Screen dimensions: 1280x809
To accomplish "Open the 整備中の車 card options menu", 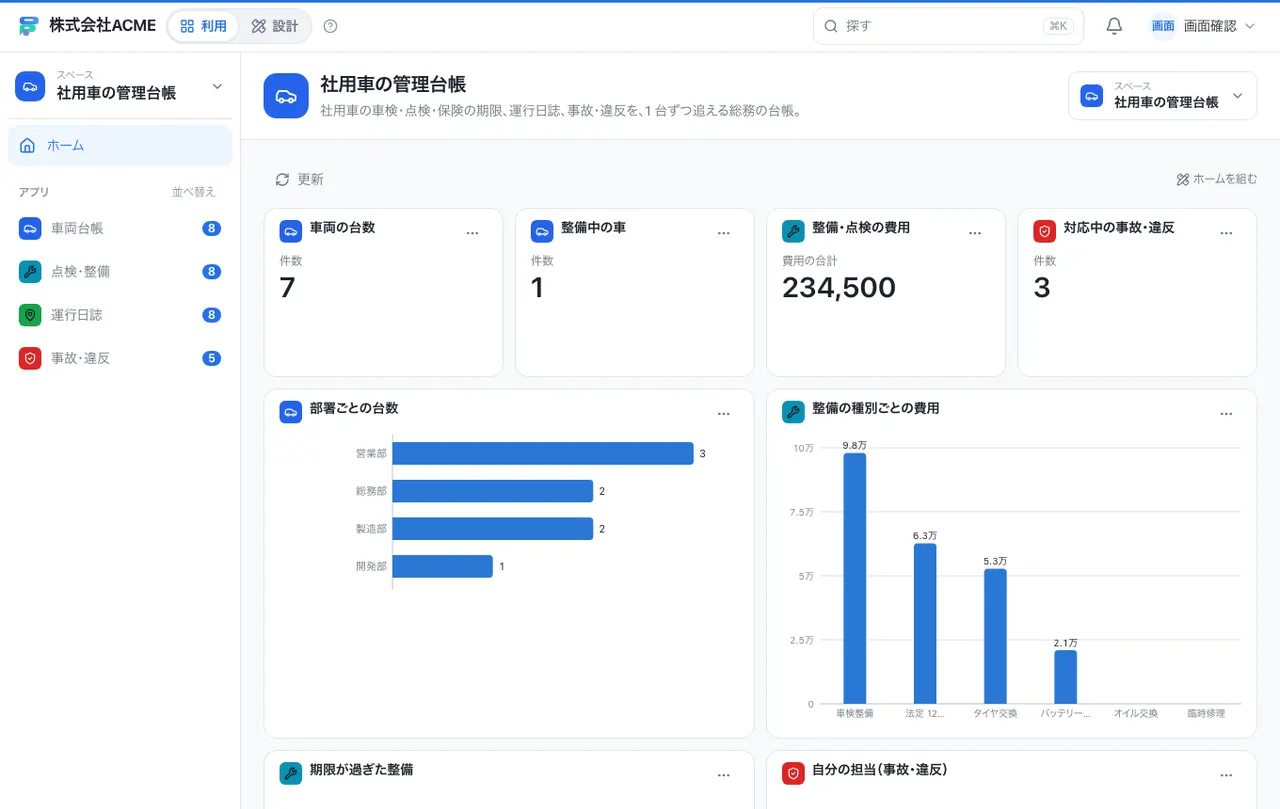I will tap(724, 232).
